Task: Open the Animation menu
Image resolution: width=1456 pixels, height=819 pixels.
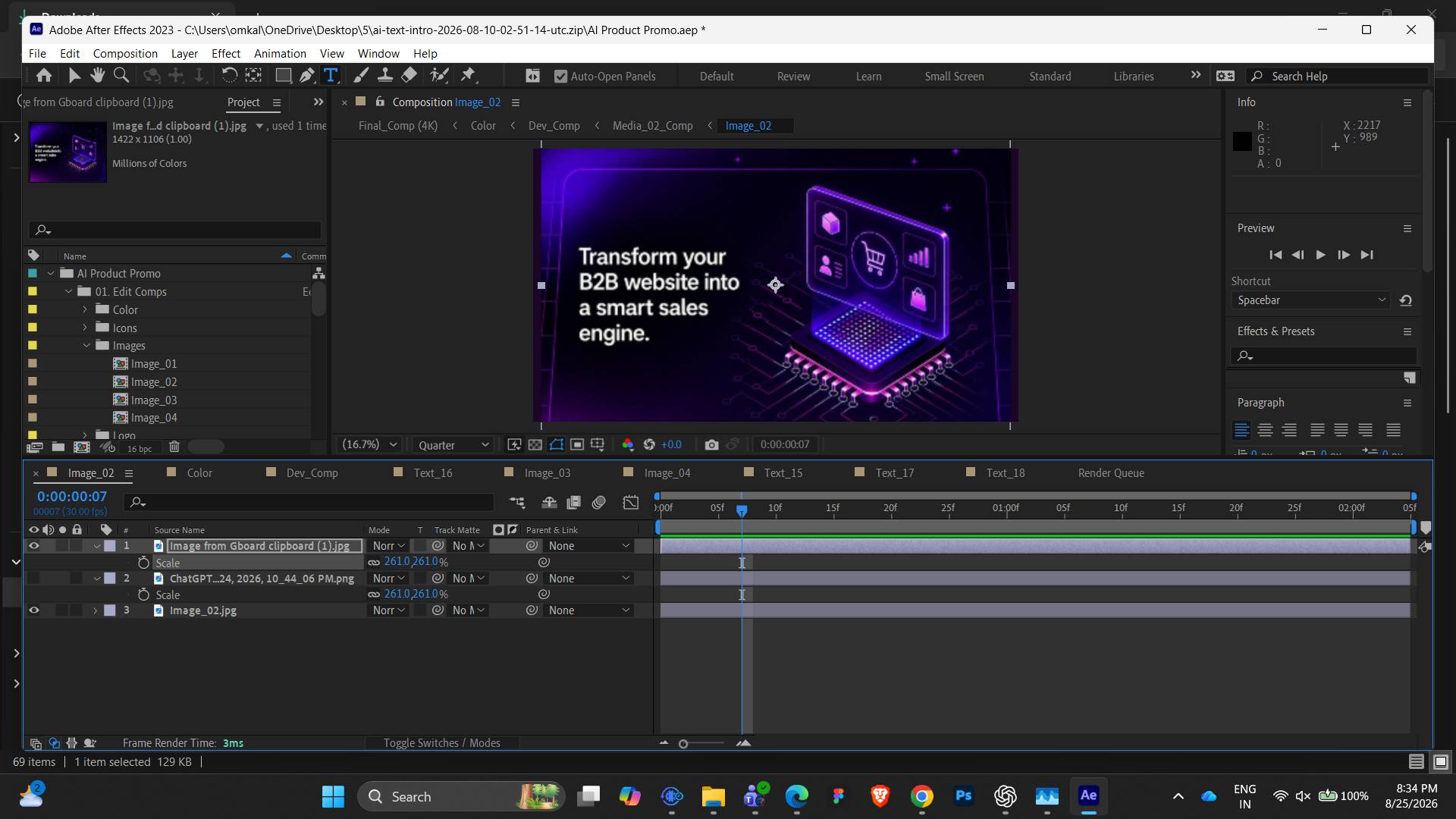Action: click(280, 53)
